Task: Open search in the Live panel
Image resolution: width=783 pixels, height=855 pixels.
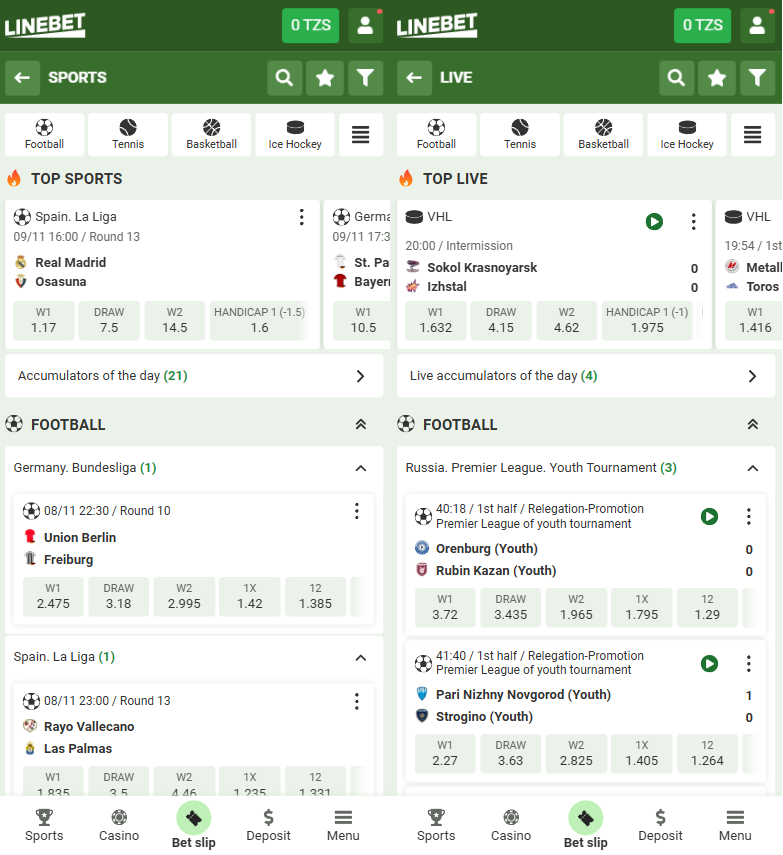Action: [x=676, y=78]
